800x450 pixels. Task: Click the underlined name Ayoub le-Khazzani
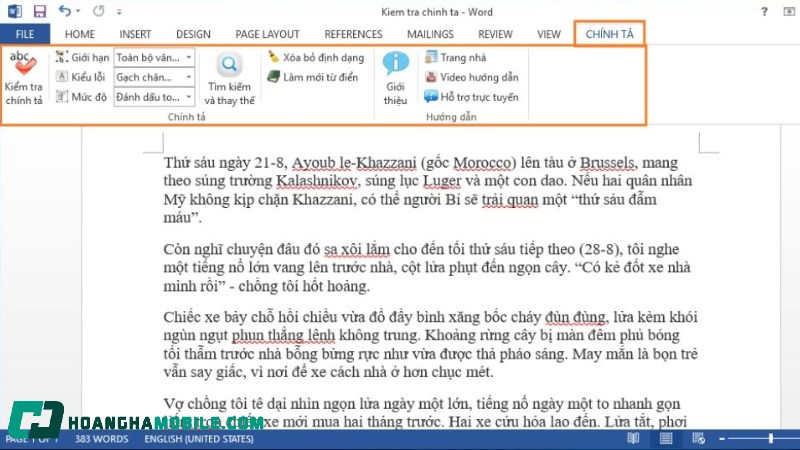(x=354, y=163)
